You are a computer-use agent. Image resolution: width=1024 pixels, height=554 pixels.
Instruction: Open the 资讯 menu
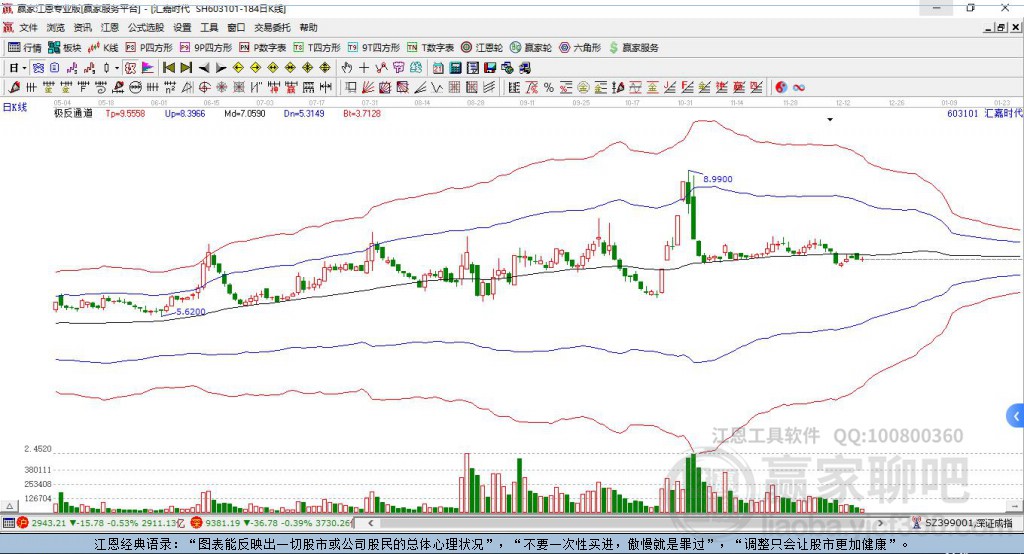(82, 27)
